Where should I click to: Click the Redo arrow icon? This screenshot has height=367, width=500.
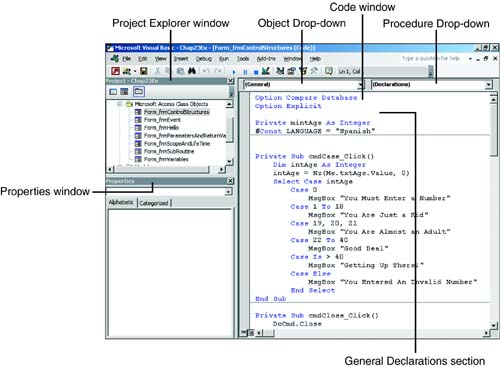click(x=218, y=71)
